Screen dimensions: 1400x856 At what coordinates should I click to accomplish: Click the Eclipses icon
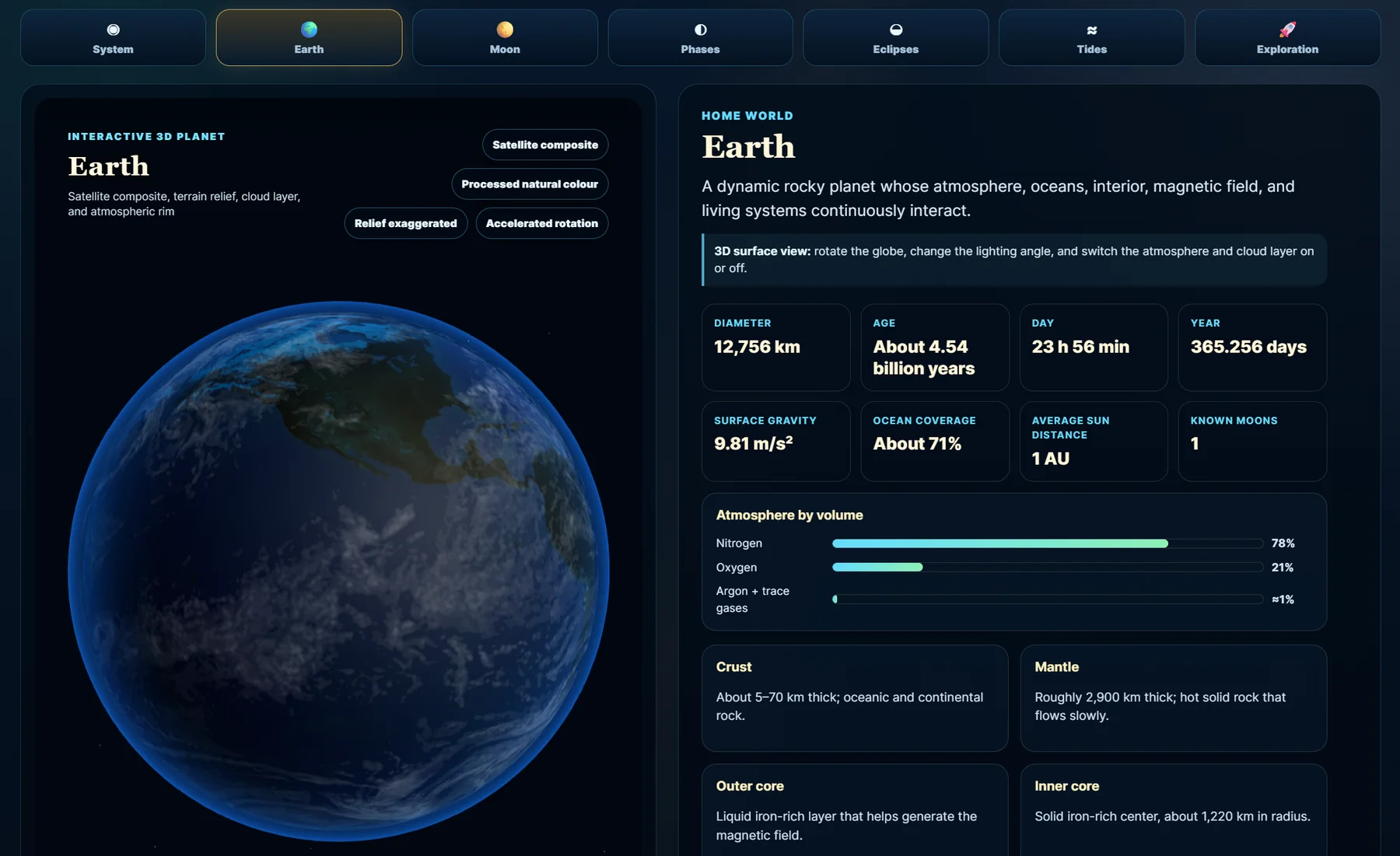pos(896,30)
